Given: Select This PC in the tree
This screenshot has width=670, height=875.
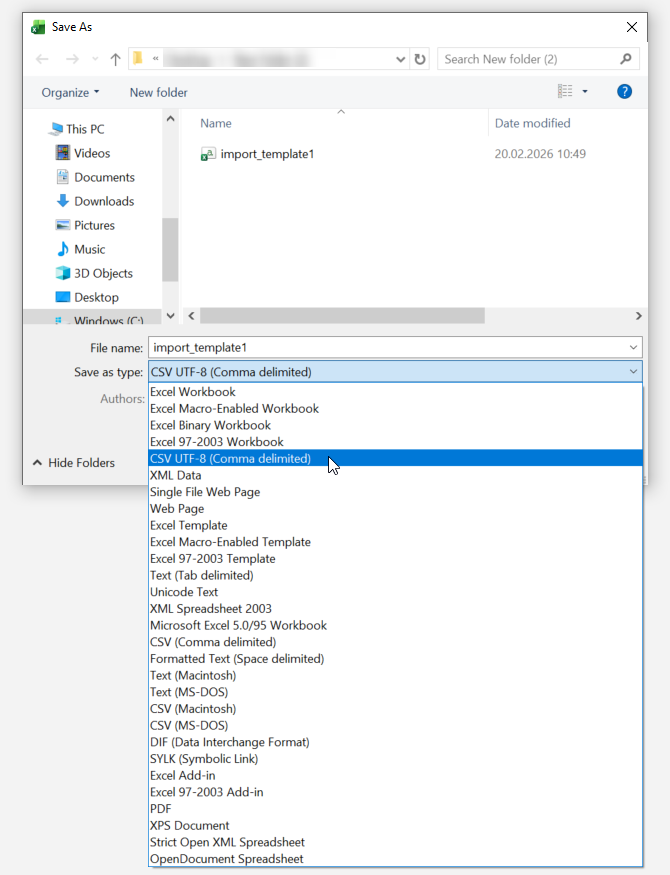Looking at the screenshot, I should pos(76,129).
